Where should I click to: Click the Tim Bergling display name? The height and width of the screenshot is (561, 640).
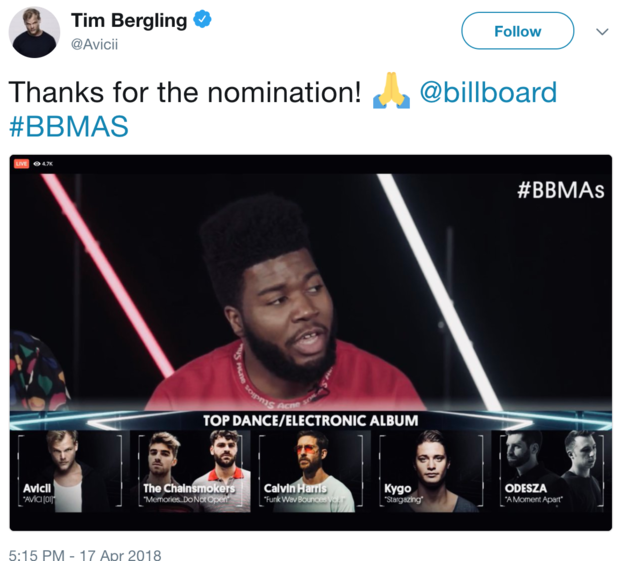tap(129, 21)
